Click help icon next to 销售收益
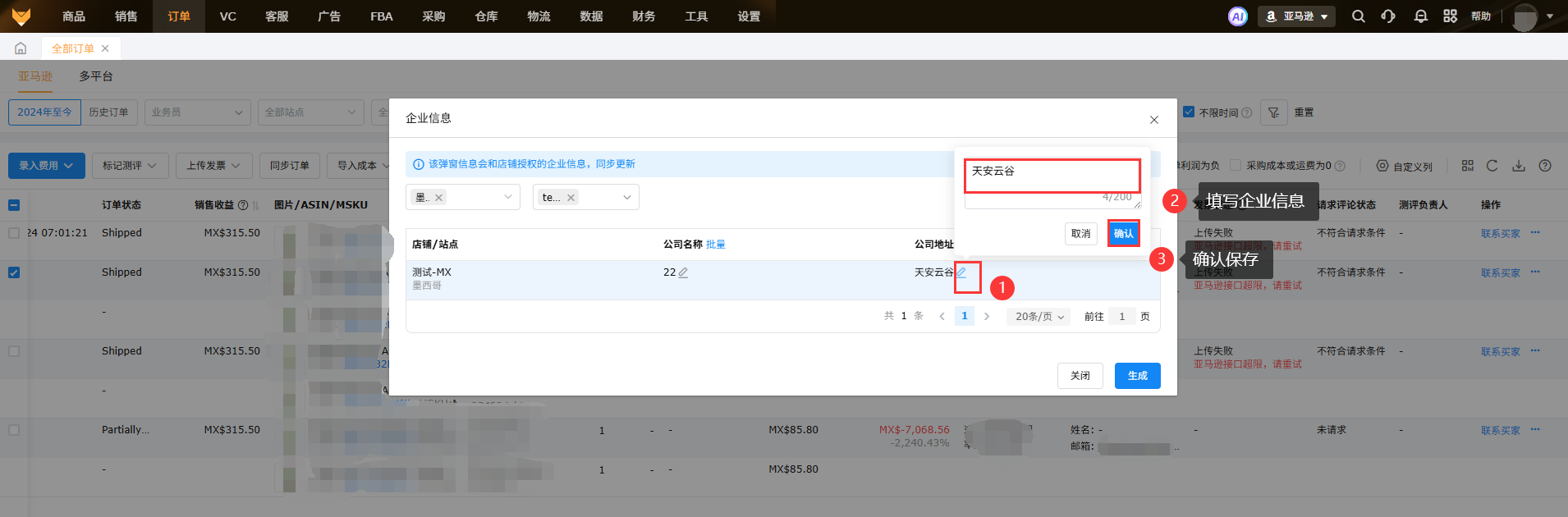Image resolution: width=1568 pixels, height=517 pixels. coord(242,205)
